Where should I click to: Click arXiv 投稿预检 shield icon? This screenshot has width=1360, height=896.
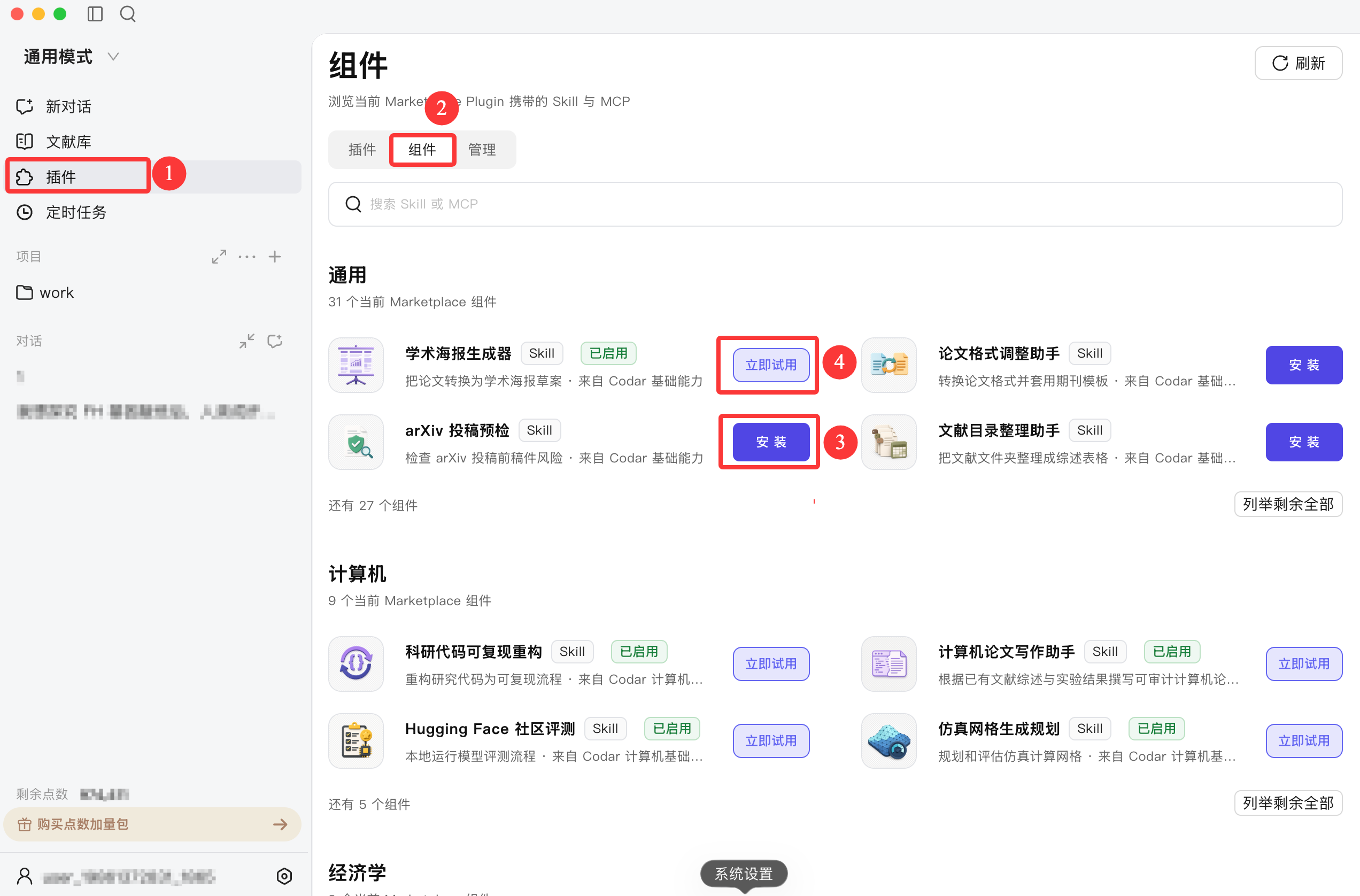[x=356, y=442]
